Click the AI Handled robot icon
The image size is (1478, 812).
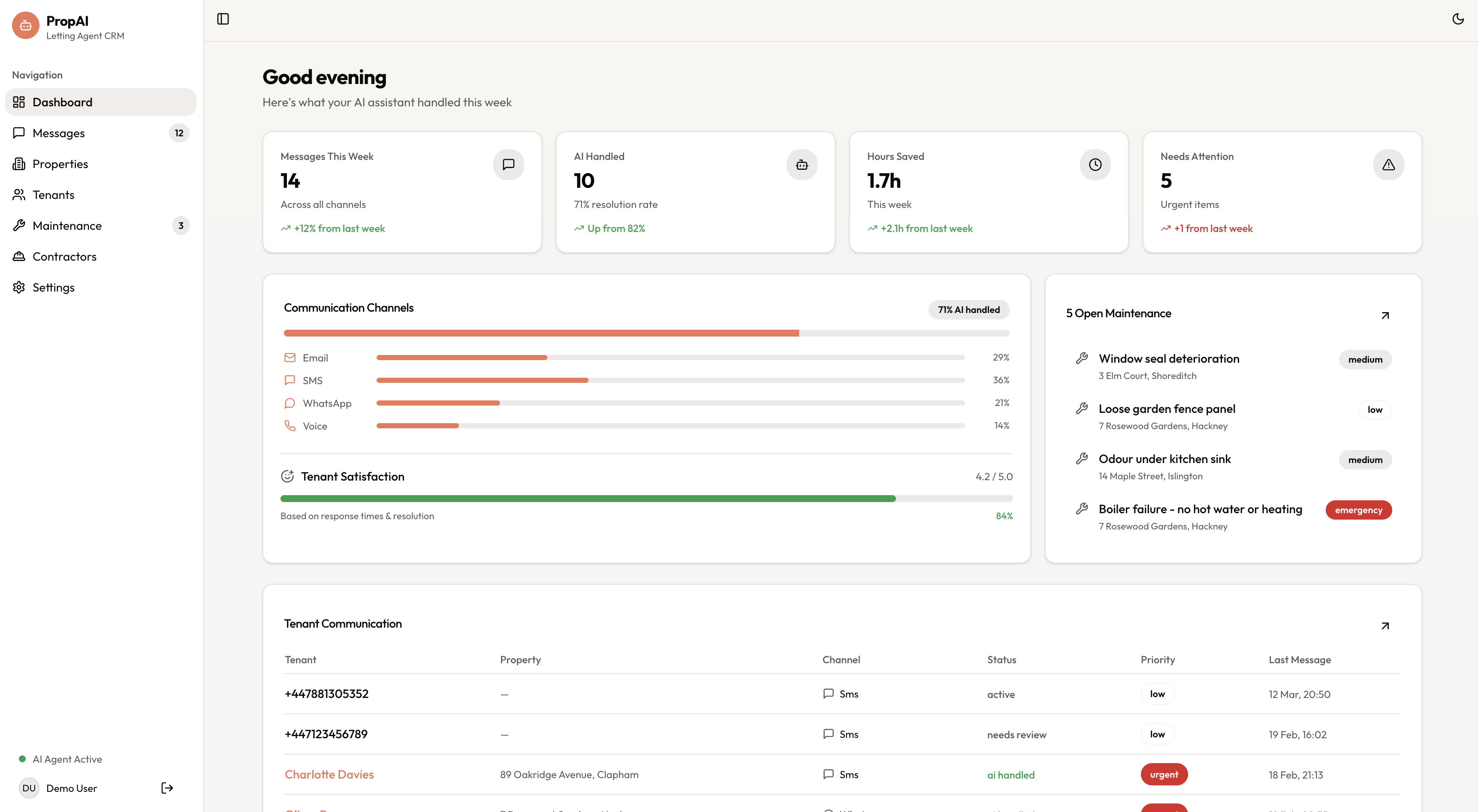802,165
